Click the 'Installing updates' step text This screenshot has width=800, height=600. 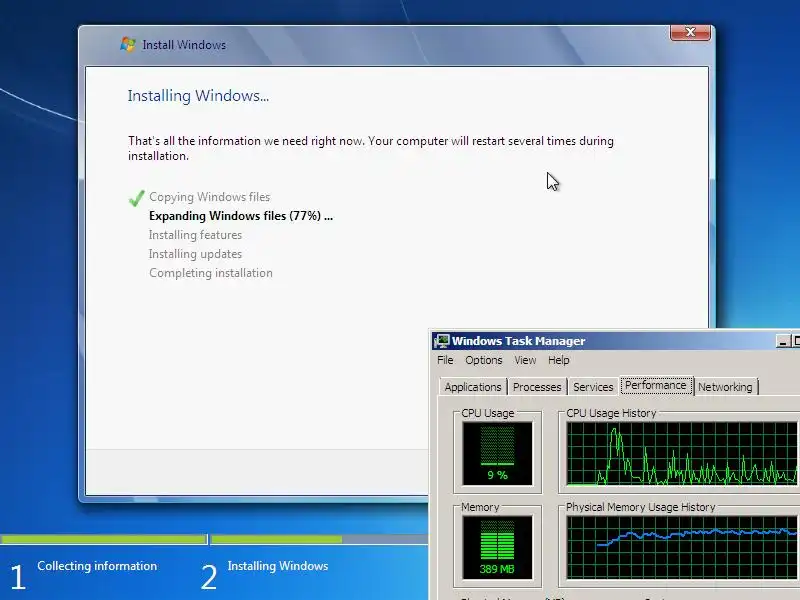pyautogui.click(x=195, y=254)
